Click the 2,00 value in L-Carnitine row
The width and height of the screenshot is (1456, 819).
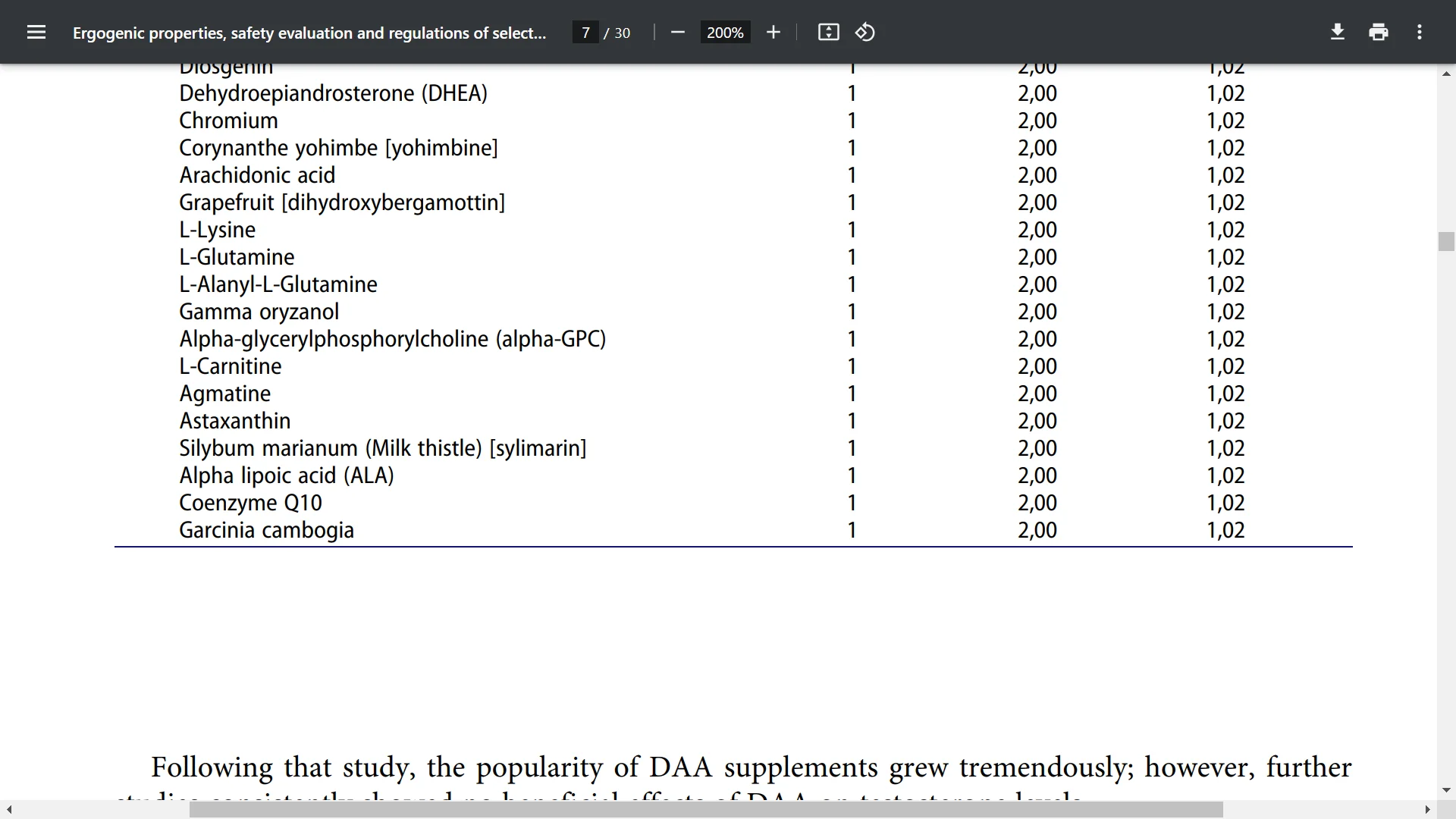pyautogui.click(x=1037, y=366)
